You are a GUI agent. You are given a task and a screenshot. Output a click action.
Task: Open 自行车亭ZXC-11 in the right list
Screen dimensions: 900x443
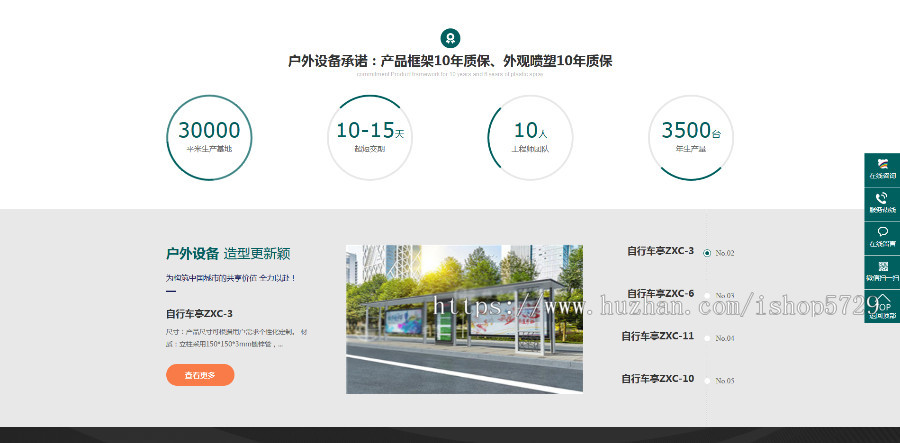tap(657, 336)
